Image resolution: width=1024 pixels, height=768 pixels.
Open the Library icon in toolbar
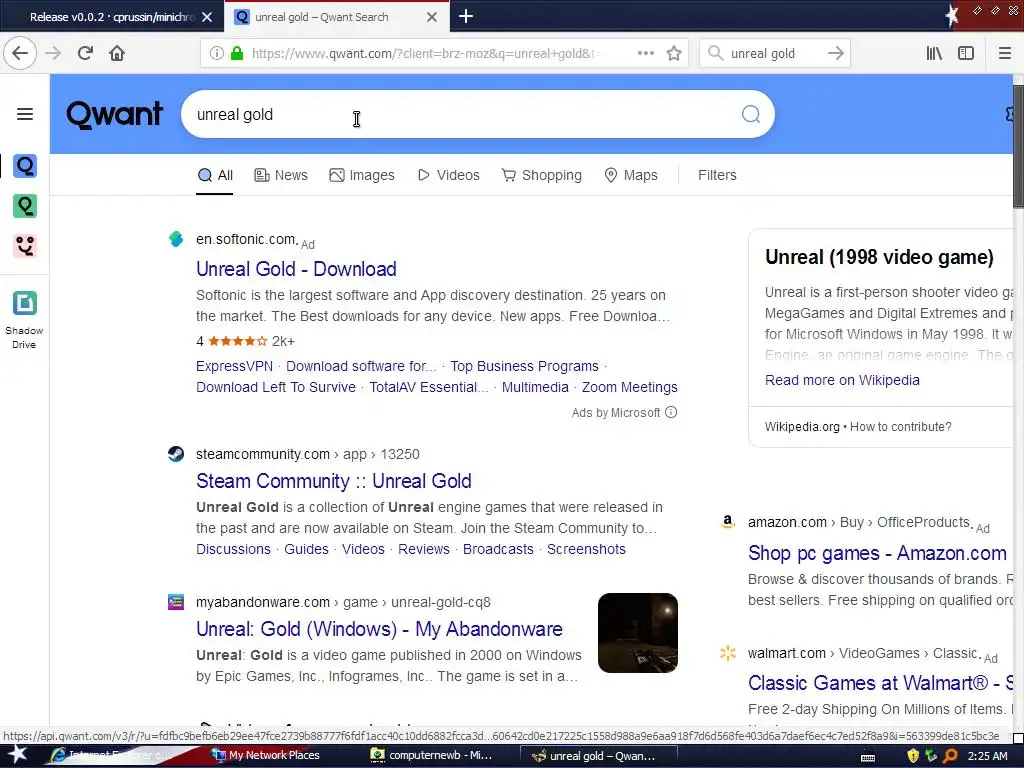pos(934,54)
